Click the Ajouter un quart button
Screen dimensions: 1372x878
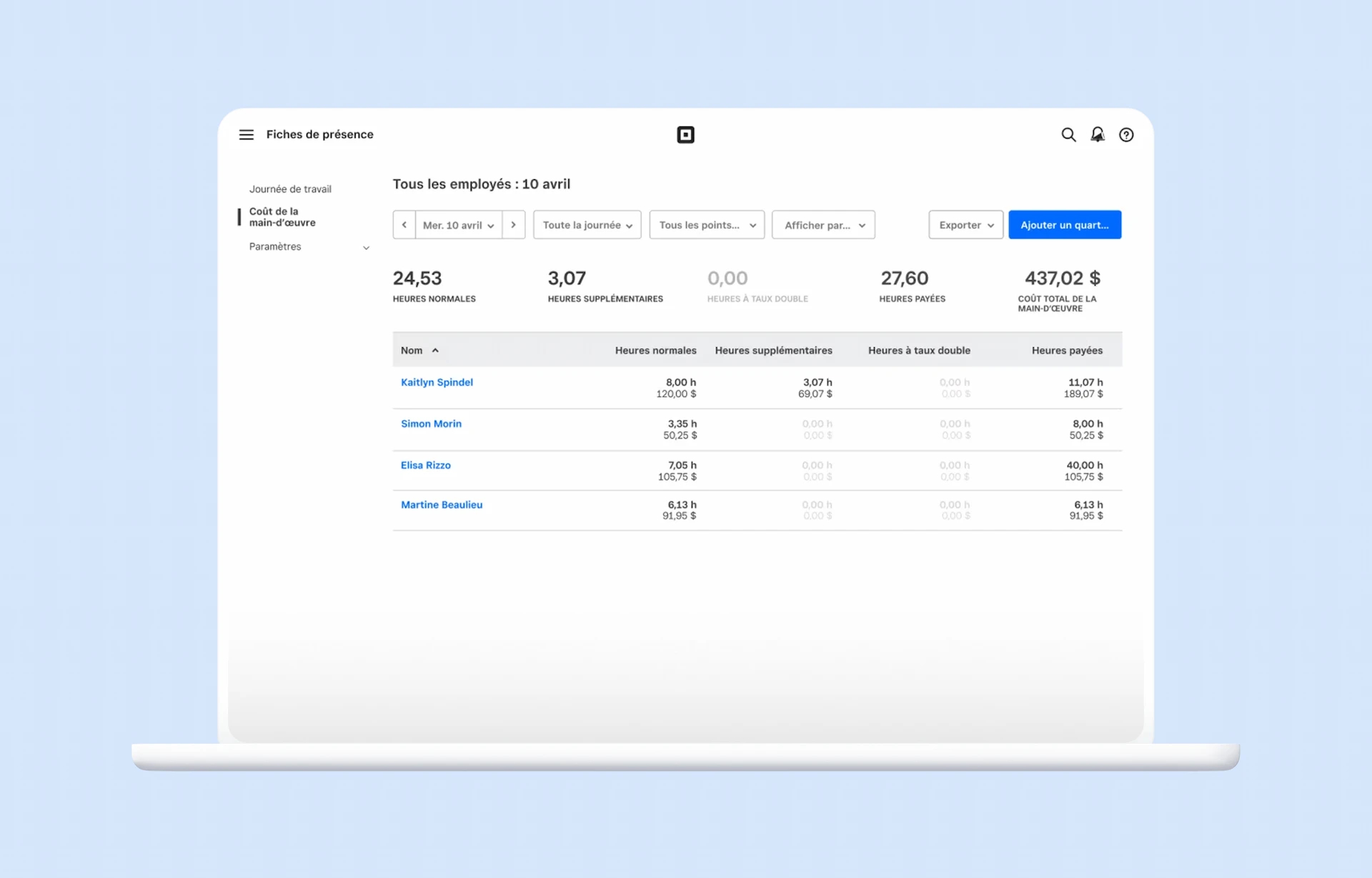click(x=1064, y=224)
